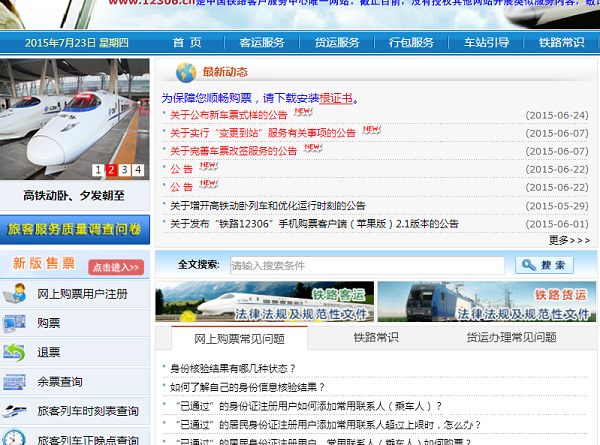Image resolution: width=600 pixels, height=445 pixels.
Task: Click the 点击进入>> button for new ticketing
Action: tap(116, 267)
